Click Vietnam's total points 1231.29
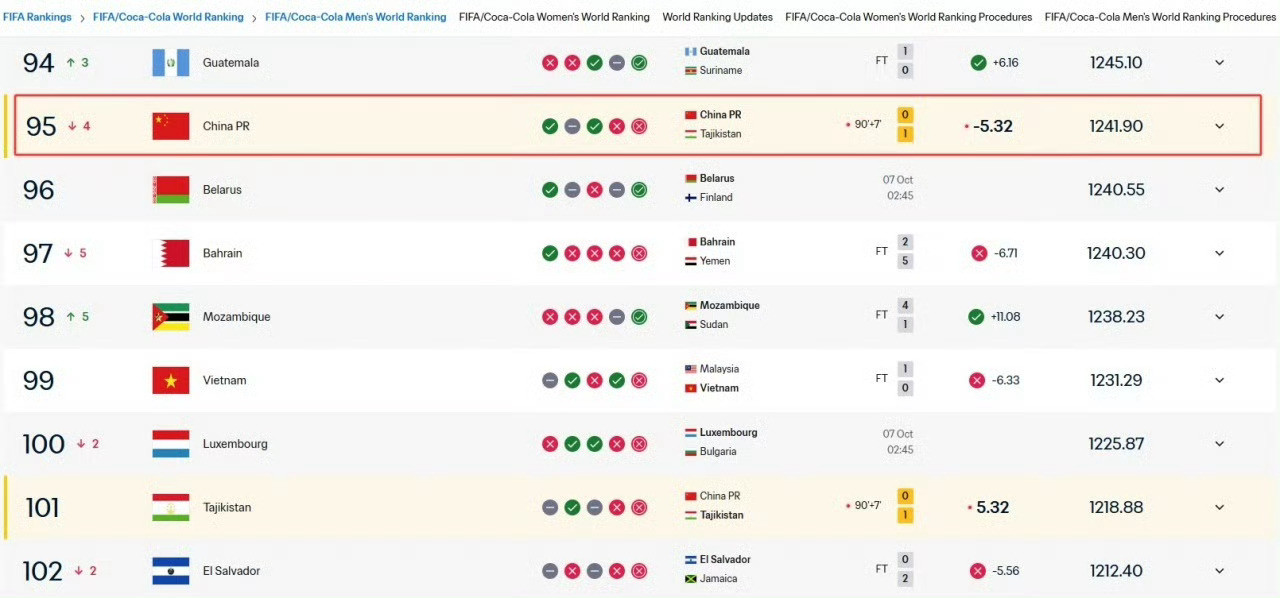Viewport: 1280px width, 598px height. (x=1117, y=380)
